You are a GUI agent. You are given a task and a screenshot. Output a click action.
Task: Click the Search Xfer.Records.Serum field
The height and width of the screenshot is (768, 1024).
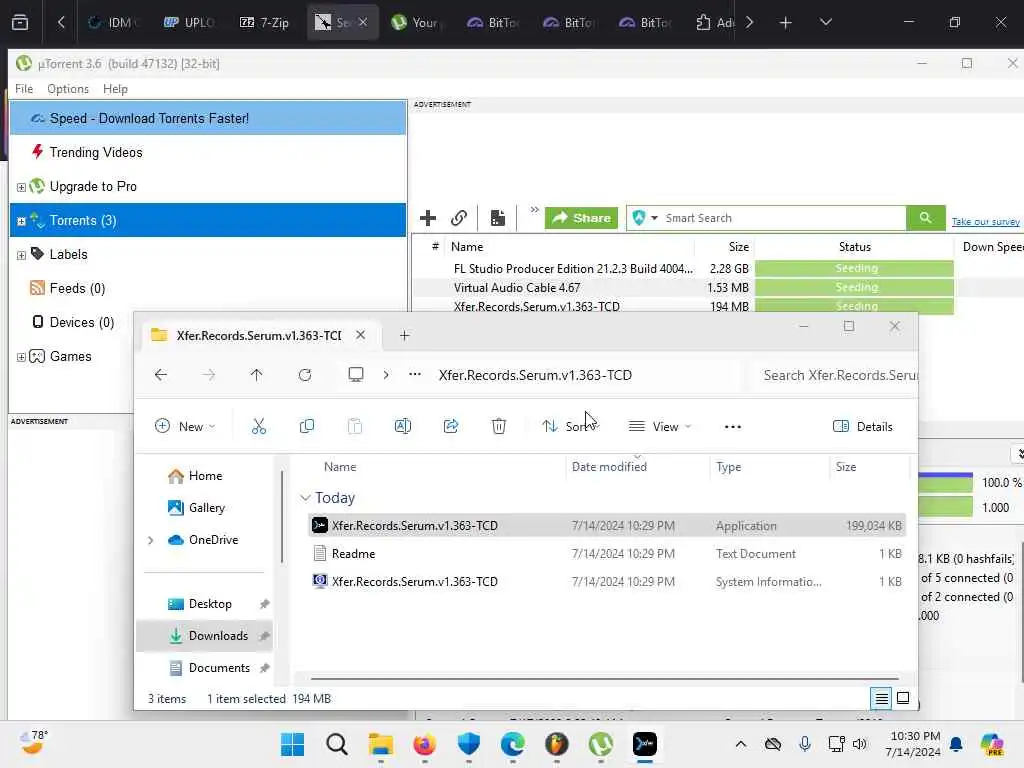pyautogui.click(x=835, y=376)
